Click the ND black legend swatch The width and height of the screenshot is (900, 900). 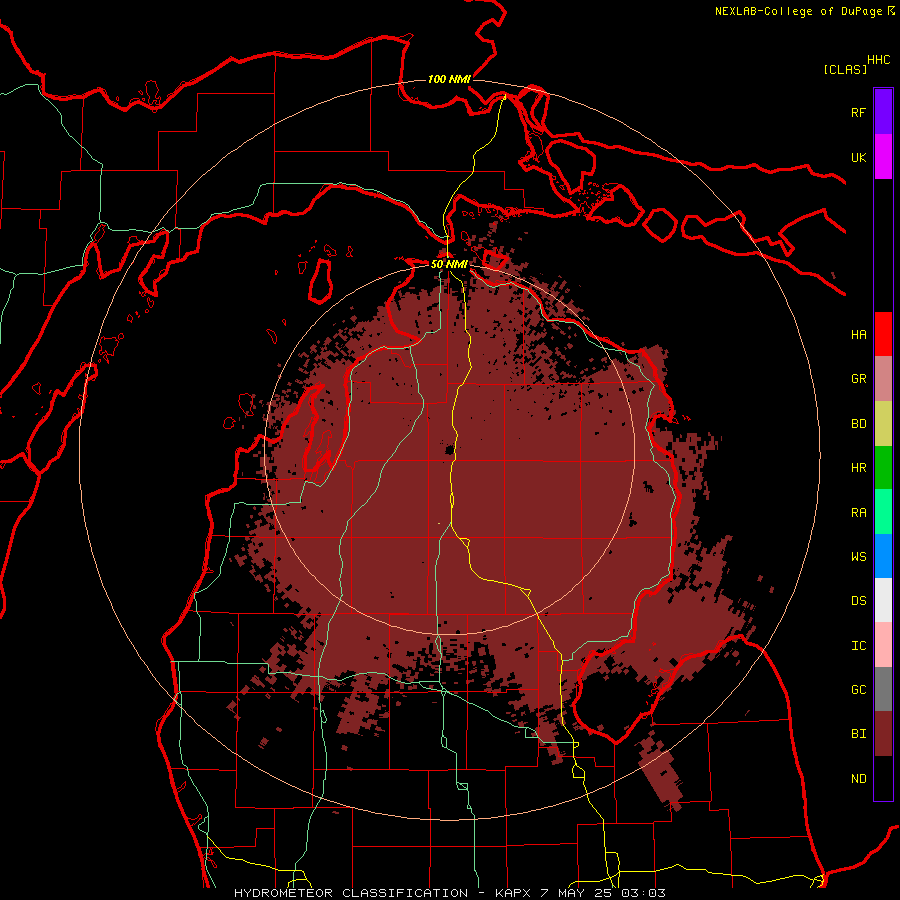(883, 778)
